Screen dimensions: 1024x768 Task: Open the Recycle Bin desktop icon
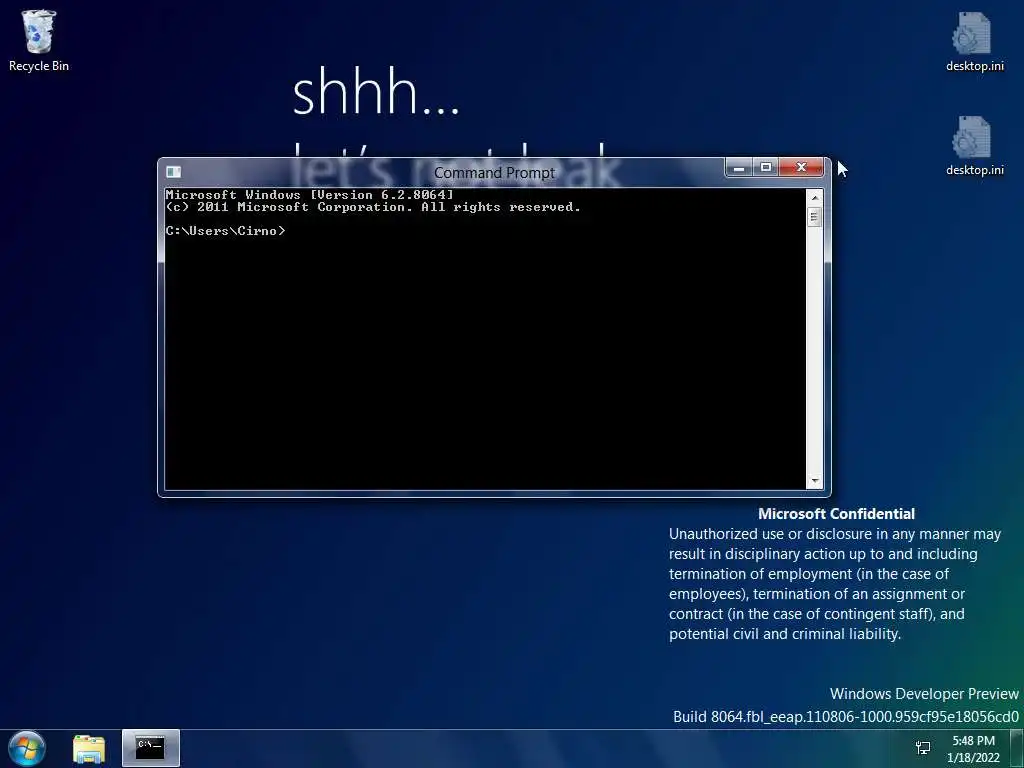(39, 40)
